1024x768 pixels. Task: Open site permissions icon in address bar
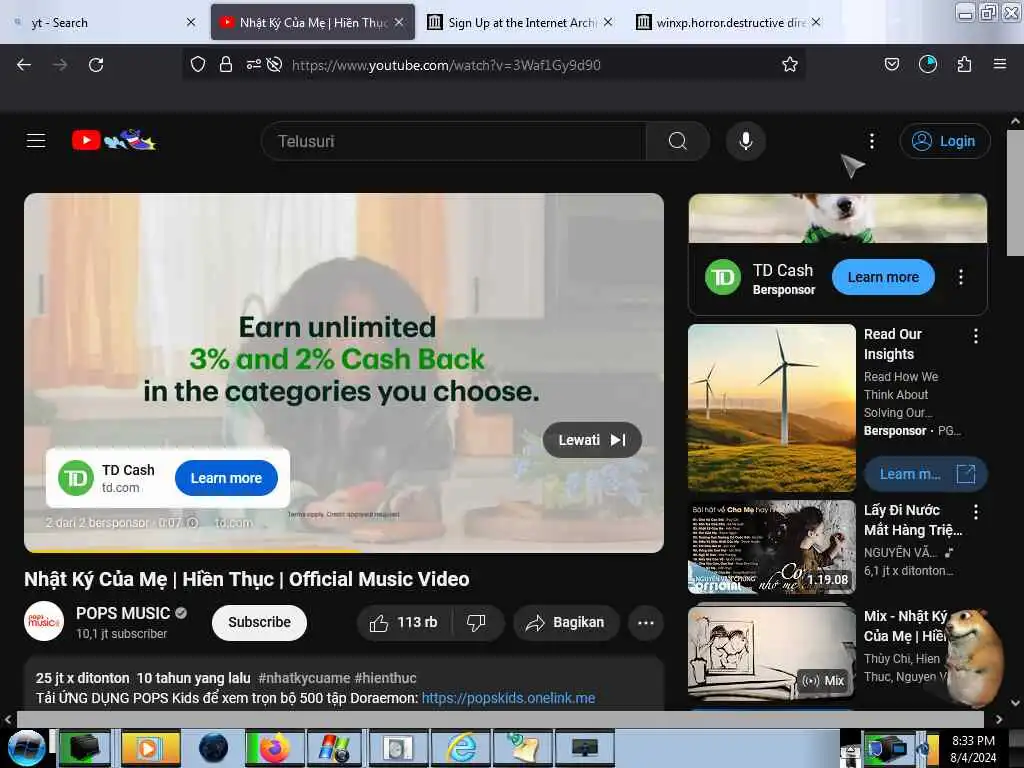pos(253,64)
